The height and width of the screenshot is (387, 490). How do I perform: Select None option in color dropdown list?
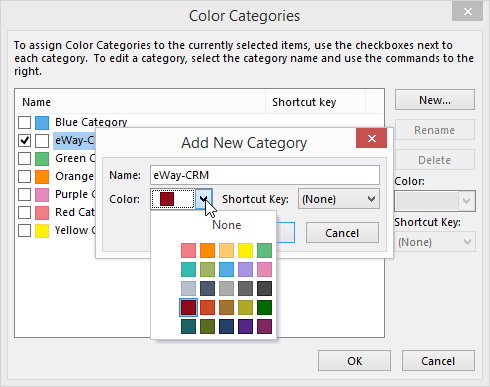(227, 225)
